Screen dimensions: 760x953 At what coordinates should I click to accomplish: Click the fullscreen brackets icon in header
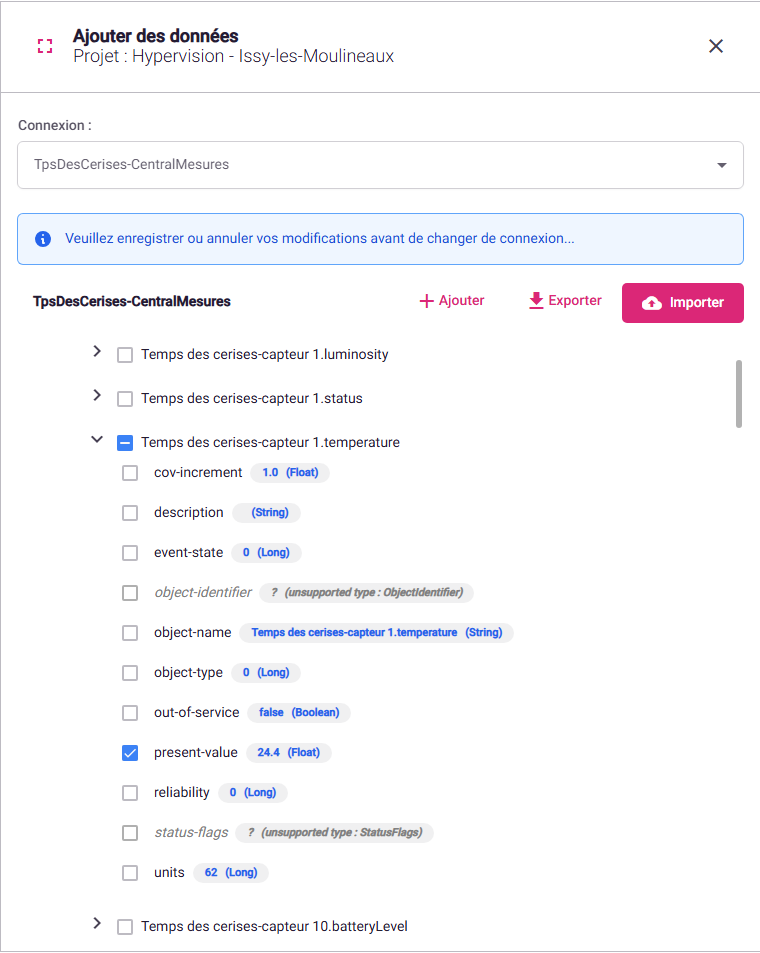click(44, 46)
